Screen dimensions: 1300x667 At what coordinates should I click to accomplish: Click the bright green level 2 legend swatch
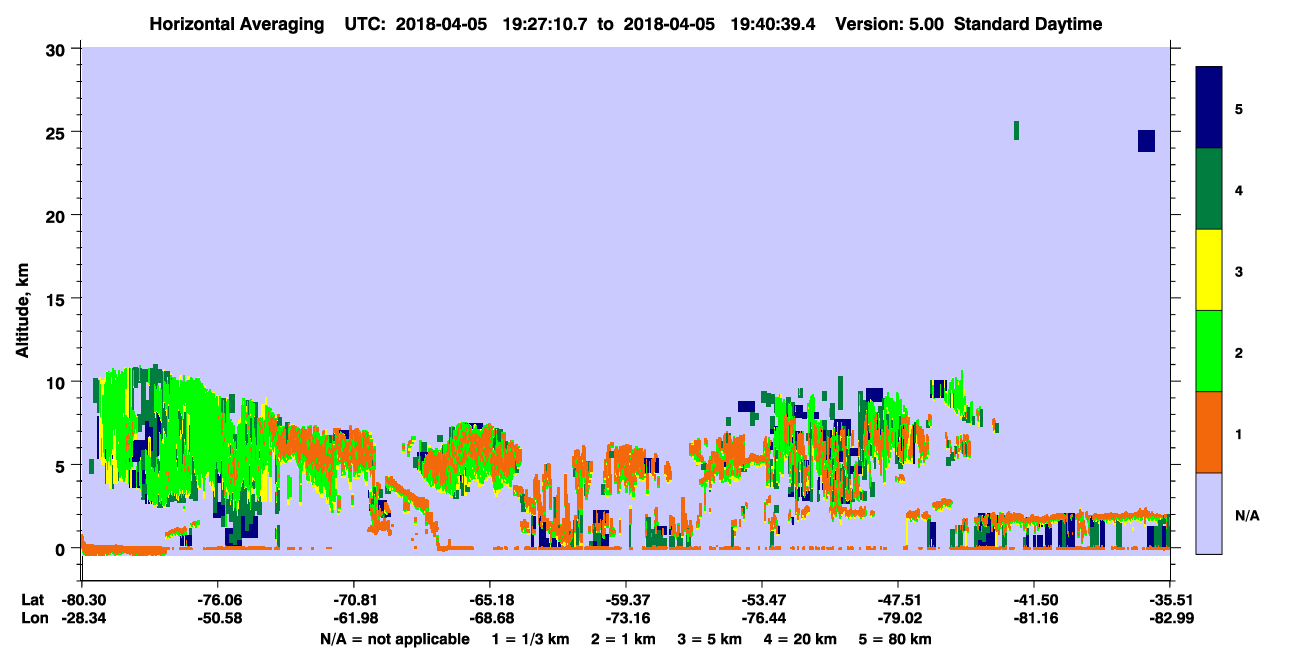click(x=1209, y=351)
